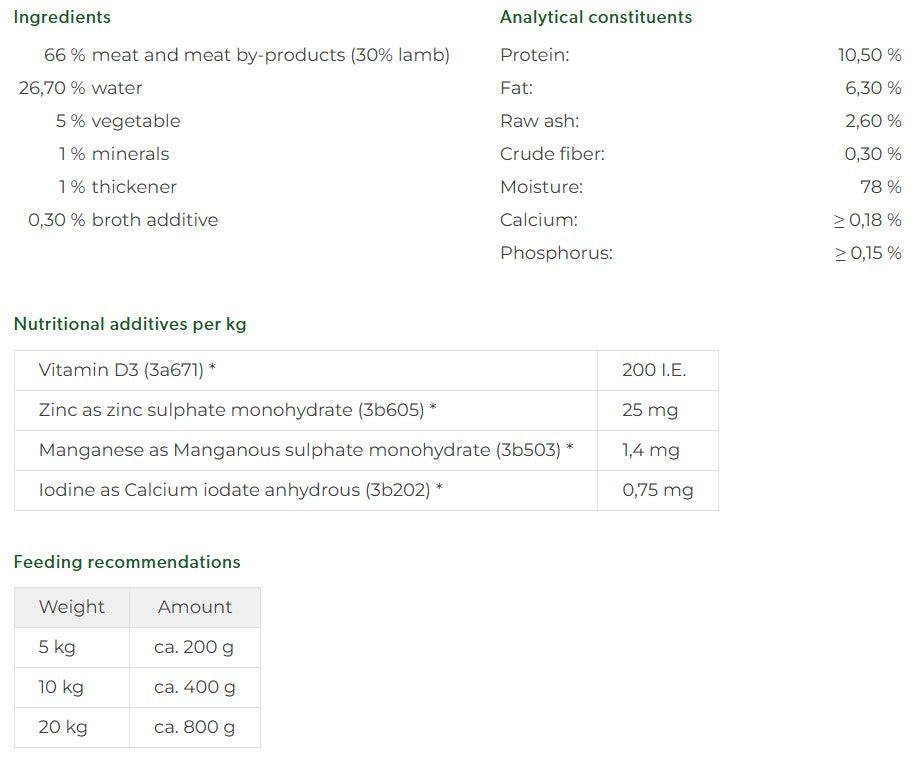
Task: Select the Zinc sulphate monohydrate row
Action: [366, 410]
